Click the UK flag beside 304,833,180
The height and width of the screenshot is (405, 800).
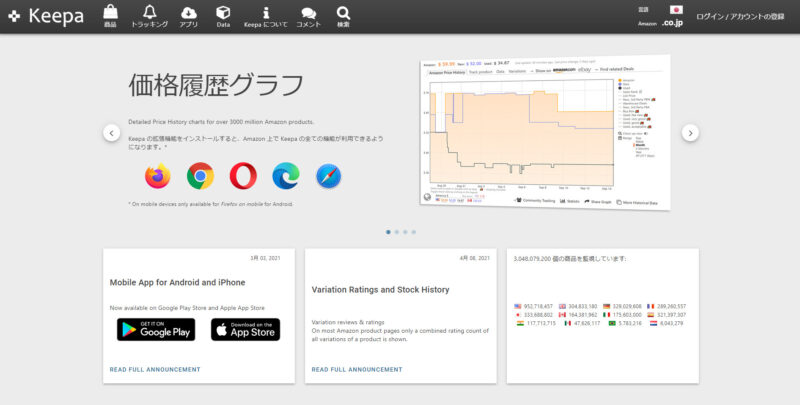tap(562, 307)
